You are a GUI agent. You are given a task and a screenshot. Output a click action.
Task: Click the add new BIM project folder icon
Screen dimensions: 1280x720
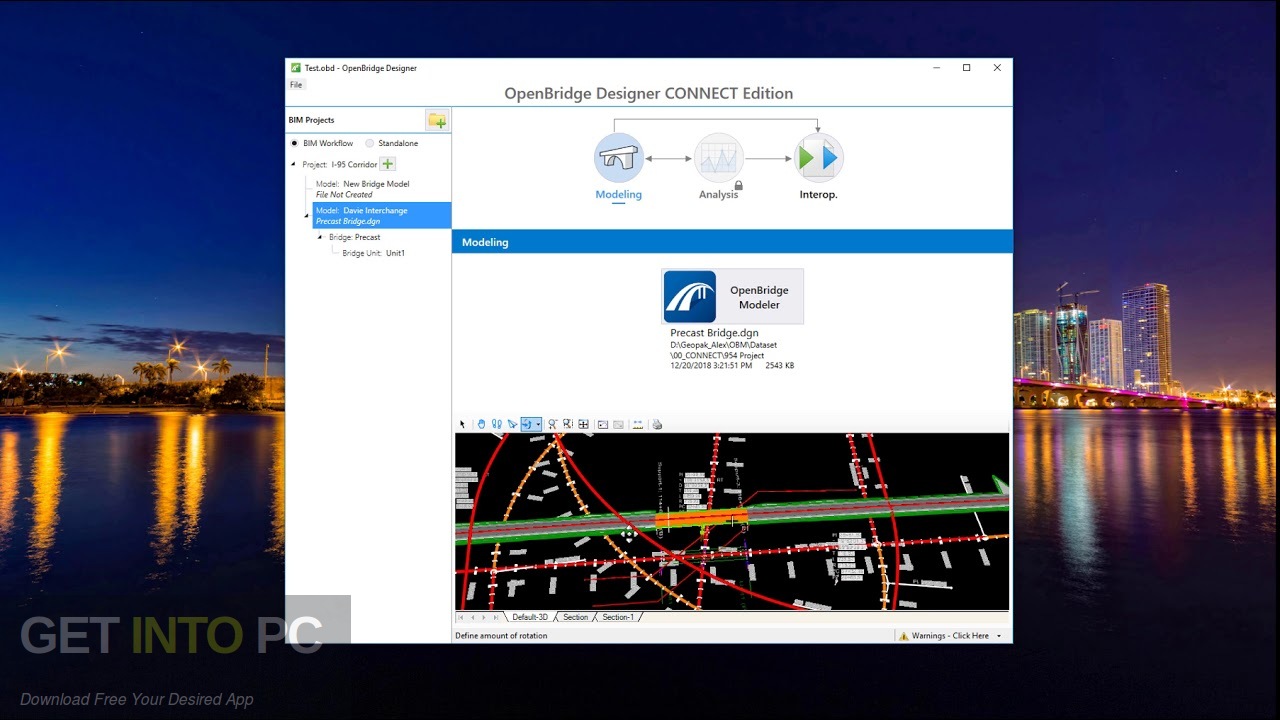tap(437, 120)
